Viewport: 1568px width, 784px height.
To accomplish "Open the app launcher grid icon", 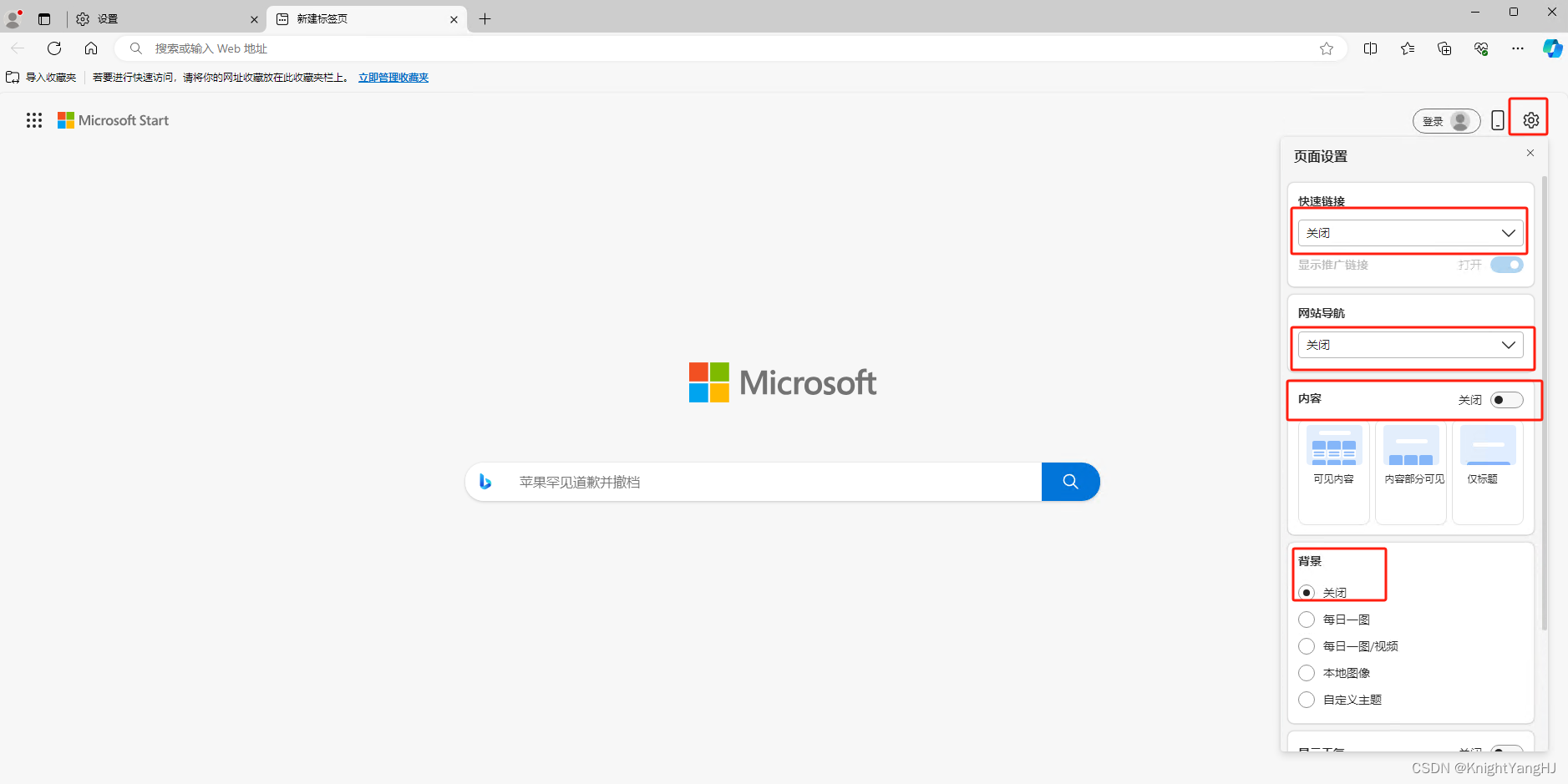I will tap(34, 120).
